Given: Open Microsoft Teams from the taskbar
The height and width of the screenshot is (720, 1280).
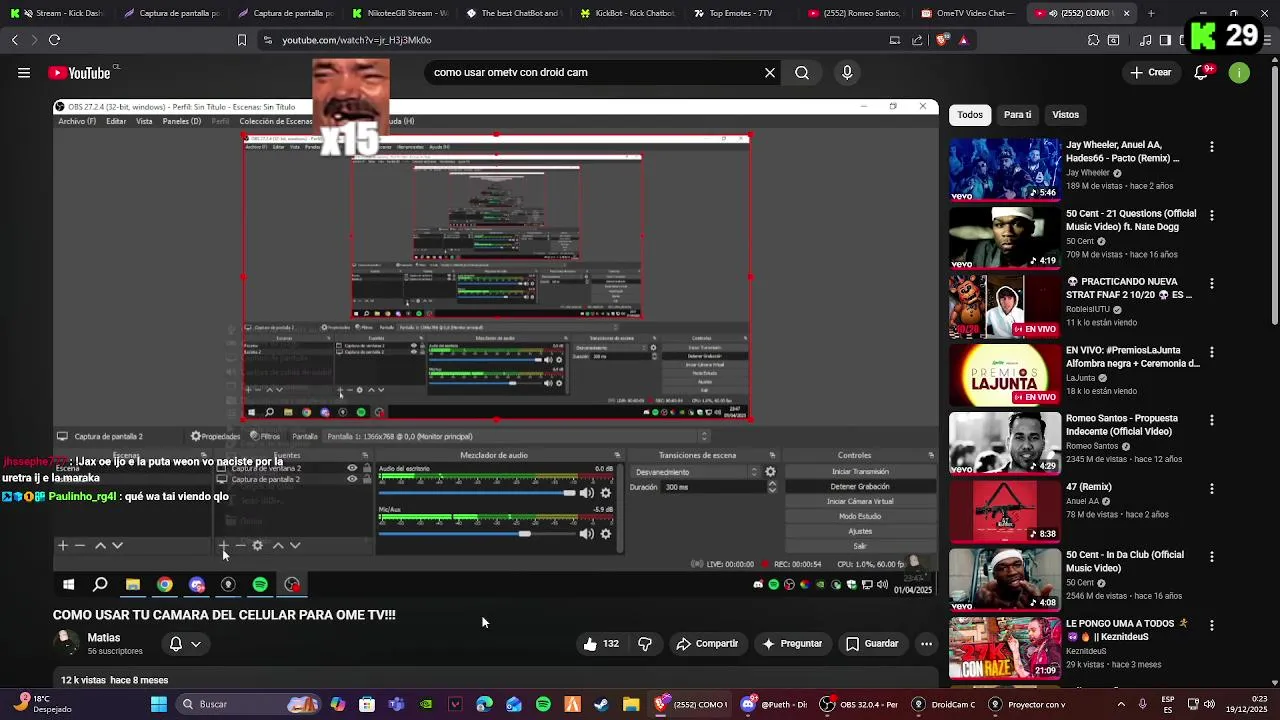Looking at the screenshot, I should [396, 704].
